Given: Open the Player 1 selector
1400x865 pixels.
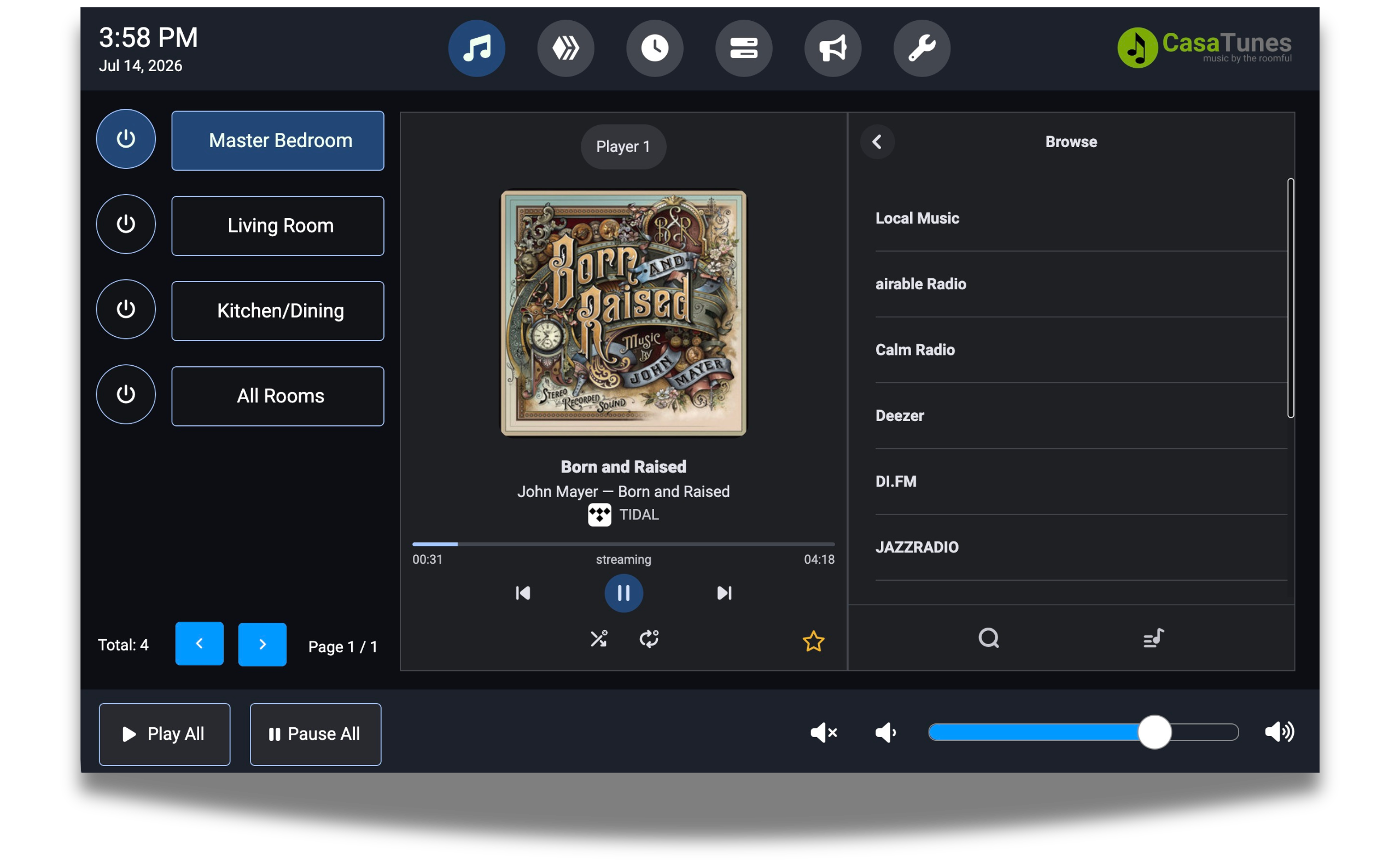Looking at the screenshot, I should tap(623, 147).
